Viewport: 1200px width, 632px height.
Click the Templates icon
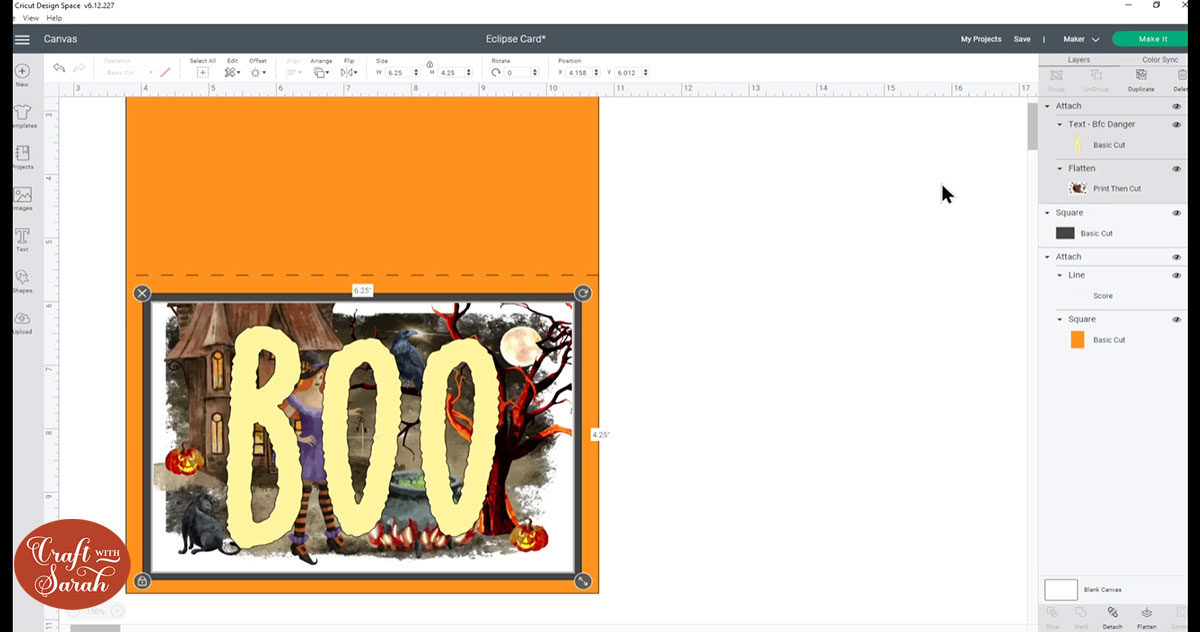click(x=22, y=114)
